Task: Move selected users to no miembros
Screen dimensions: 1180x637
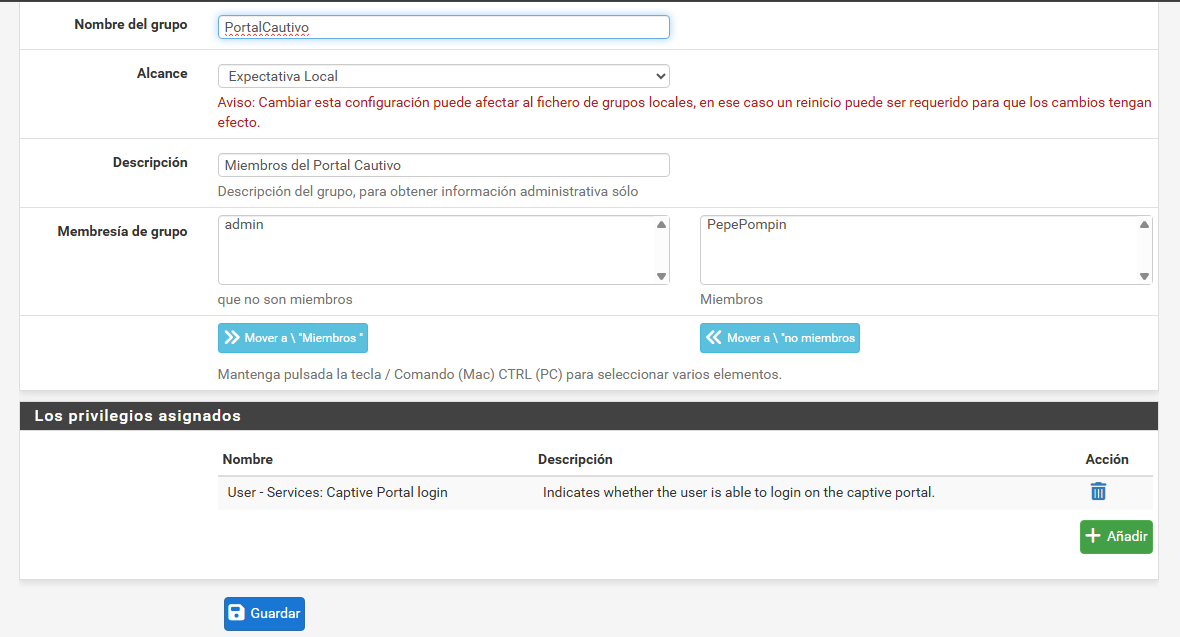Action: click(x=779, y=338)
